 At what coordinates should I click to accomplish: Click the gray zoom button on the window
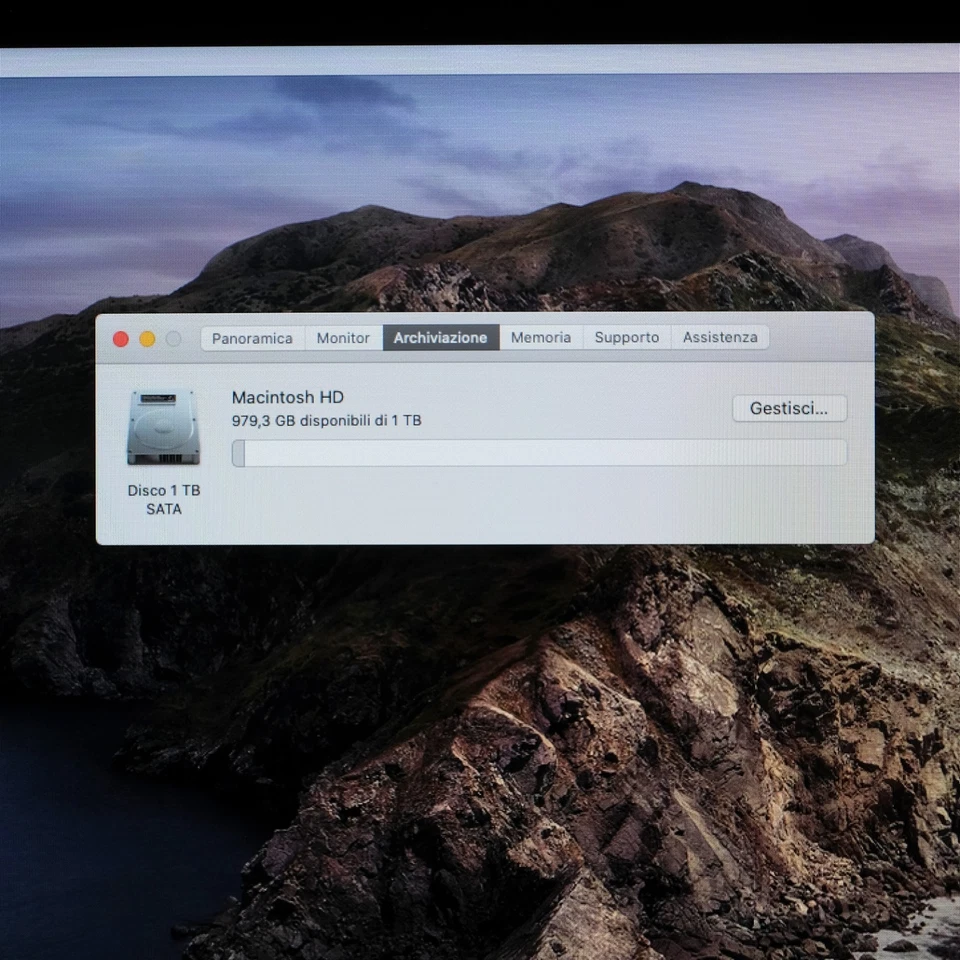click(x=173, y=338)
